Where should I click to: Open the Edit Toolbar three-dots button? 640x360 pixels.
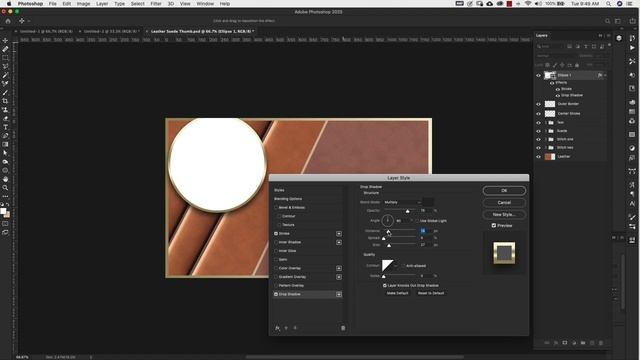tap(5, 196)
